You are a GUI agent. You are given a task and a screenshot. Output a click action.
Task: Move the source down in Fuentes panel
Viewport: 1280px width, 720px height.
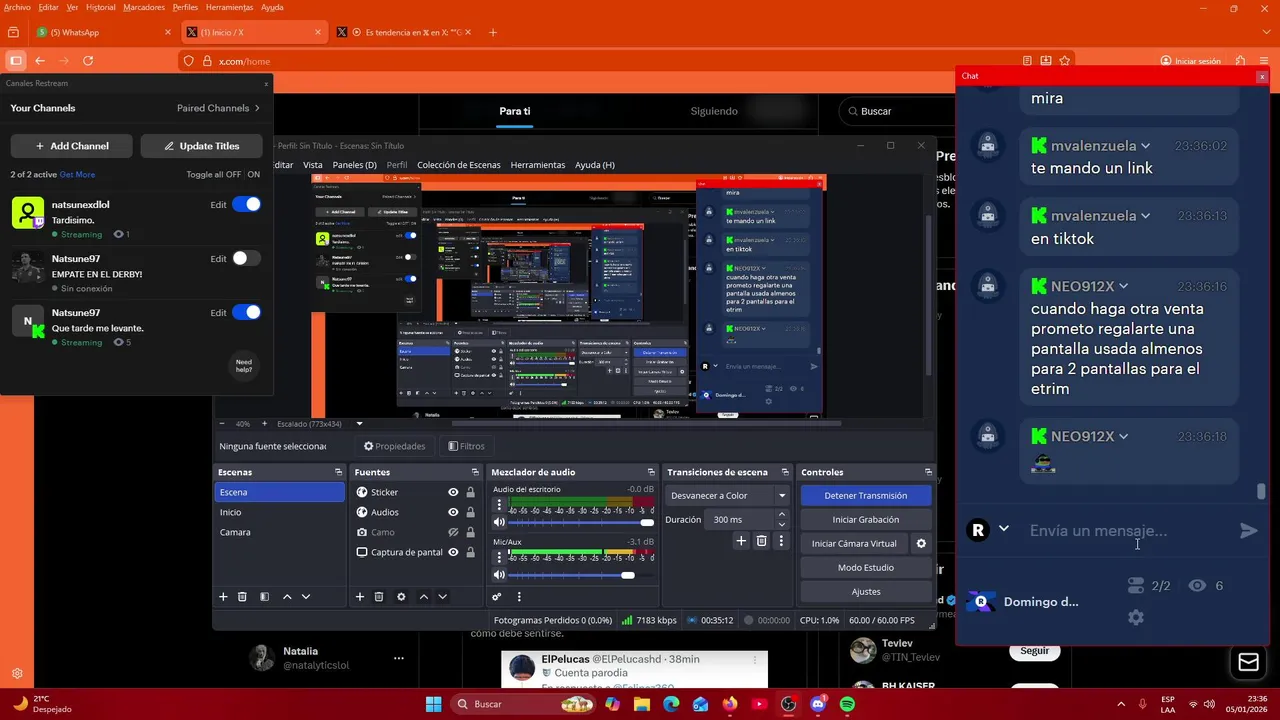[x=442, y=597]
